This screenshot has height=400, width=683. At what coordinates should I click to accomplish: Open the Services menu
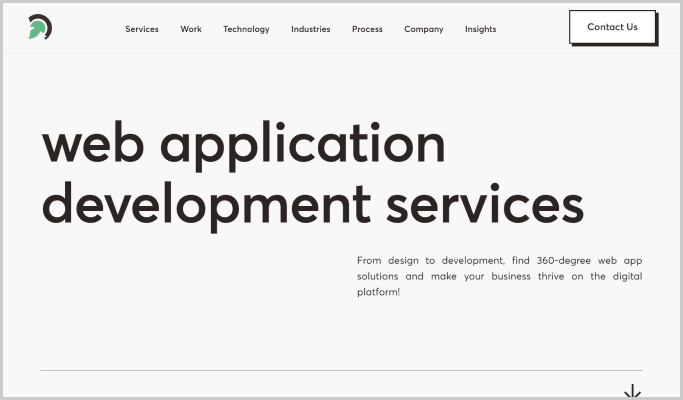pos(142,29)
